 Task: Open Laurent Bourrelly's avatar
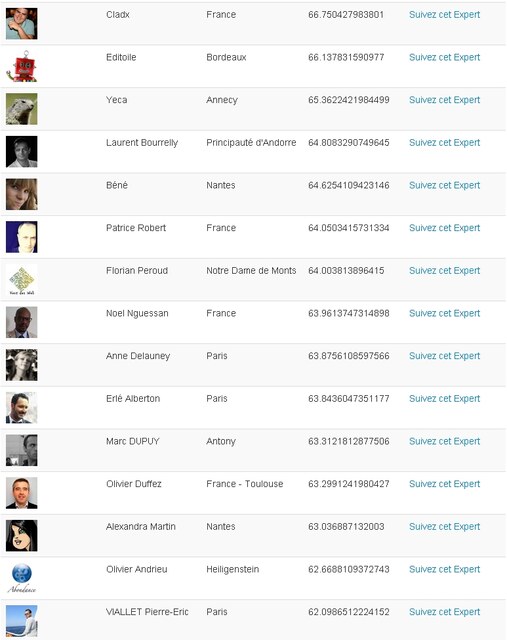(x=22, y=151)
